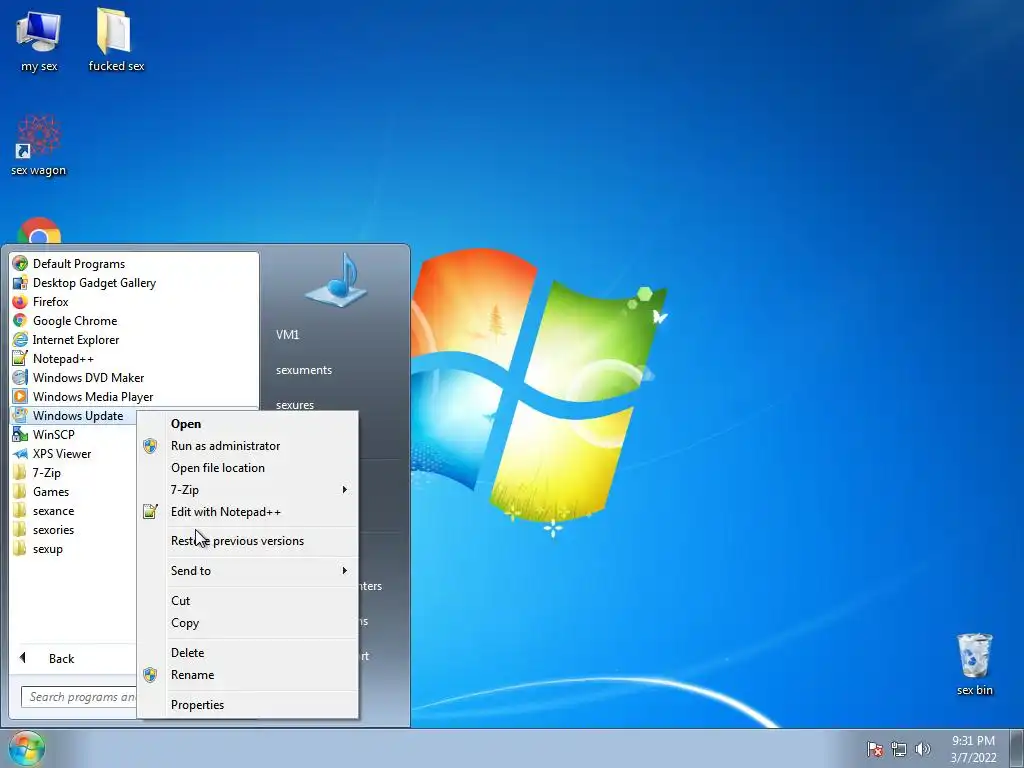Click the Show desktop strip at taskbar end
The height and width of the screenshot is (768, 1024).
(x=1017, y=748)
